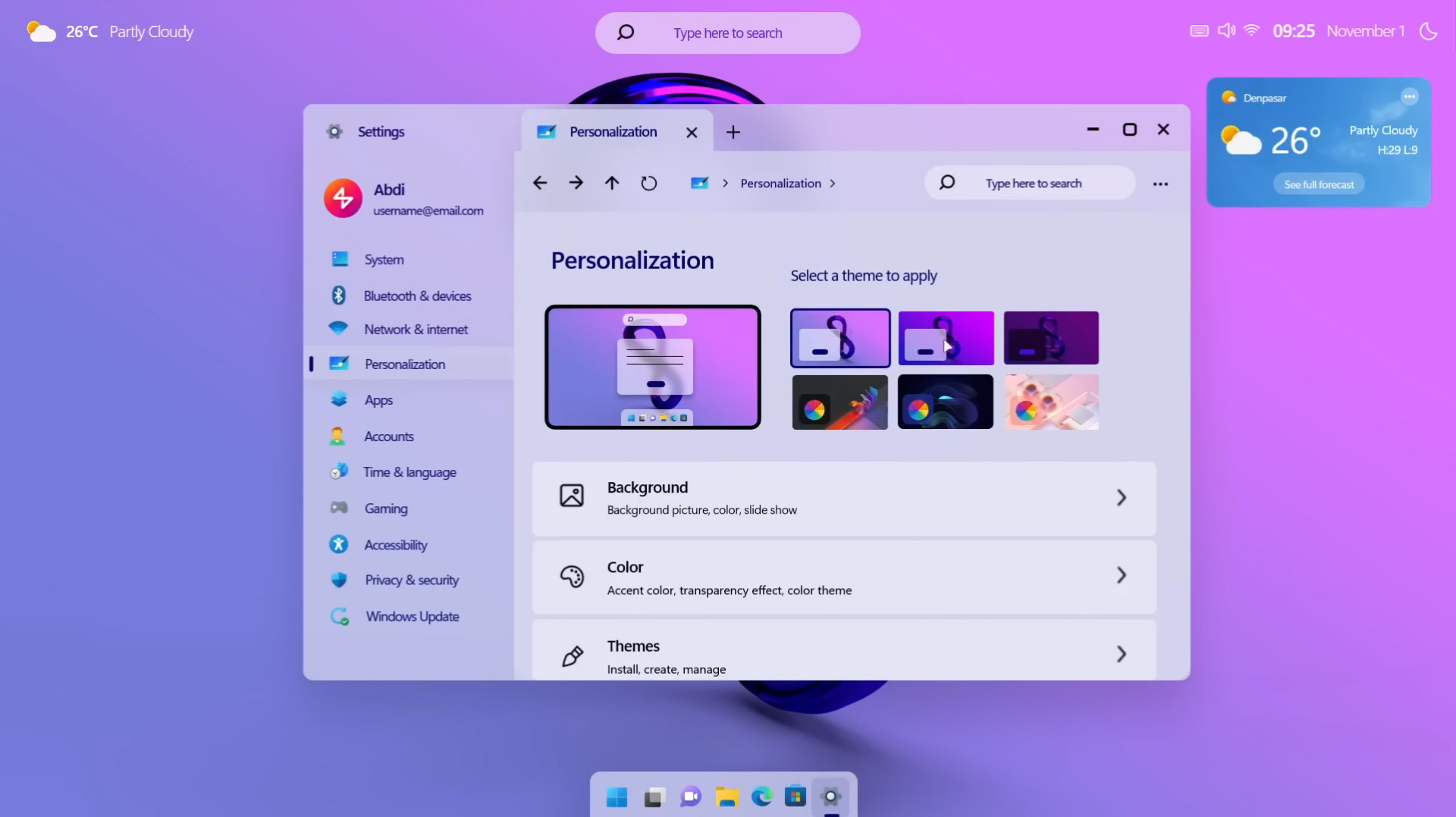
Task: Navigate up using the up arrow icon
Action: [x=612, y=183]
